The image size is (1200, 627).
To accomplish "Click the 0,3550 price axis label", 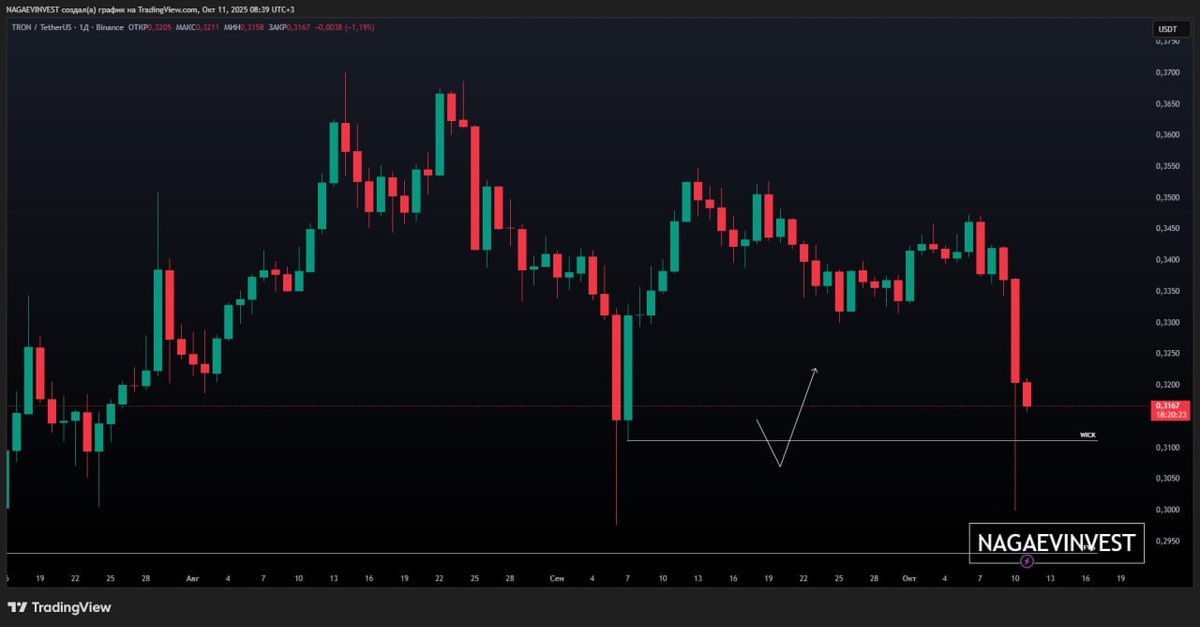I will [1168, 166].
